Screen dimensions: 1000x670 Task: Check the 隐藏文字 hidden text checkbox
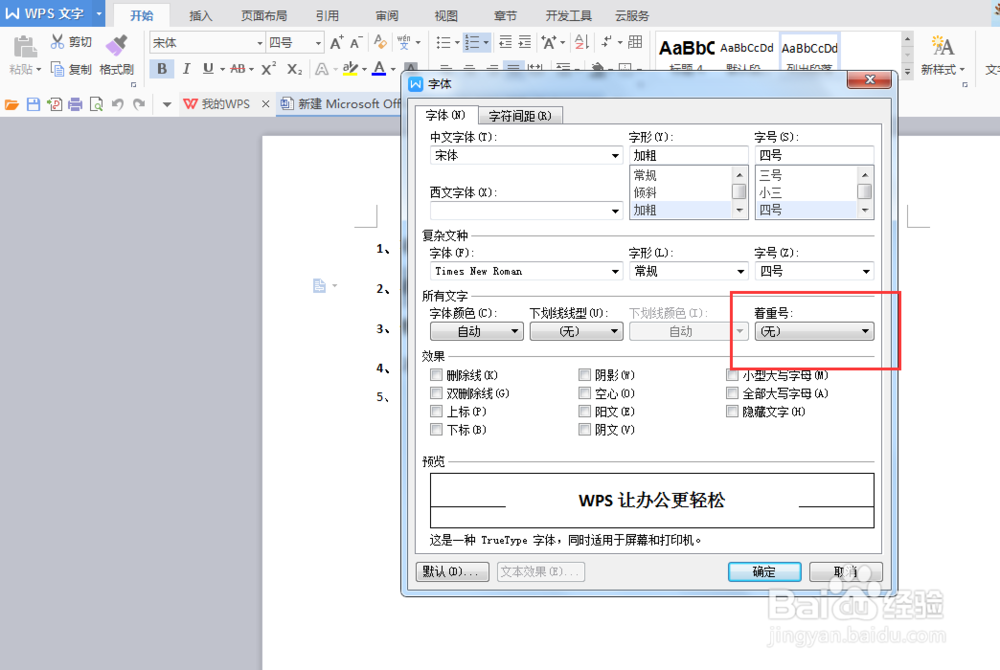coord(732,411)
